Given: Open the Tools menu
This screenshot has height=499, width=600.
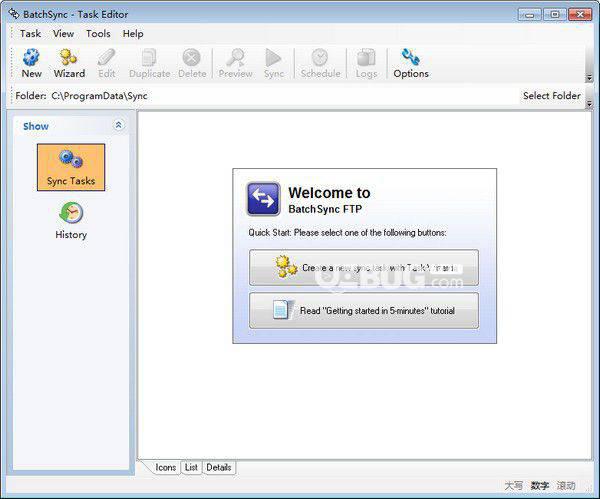Looking at the screenshot, I should pos(98,34).
